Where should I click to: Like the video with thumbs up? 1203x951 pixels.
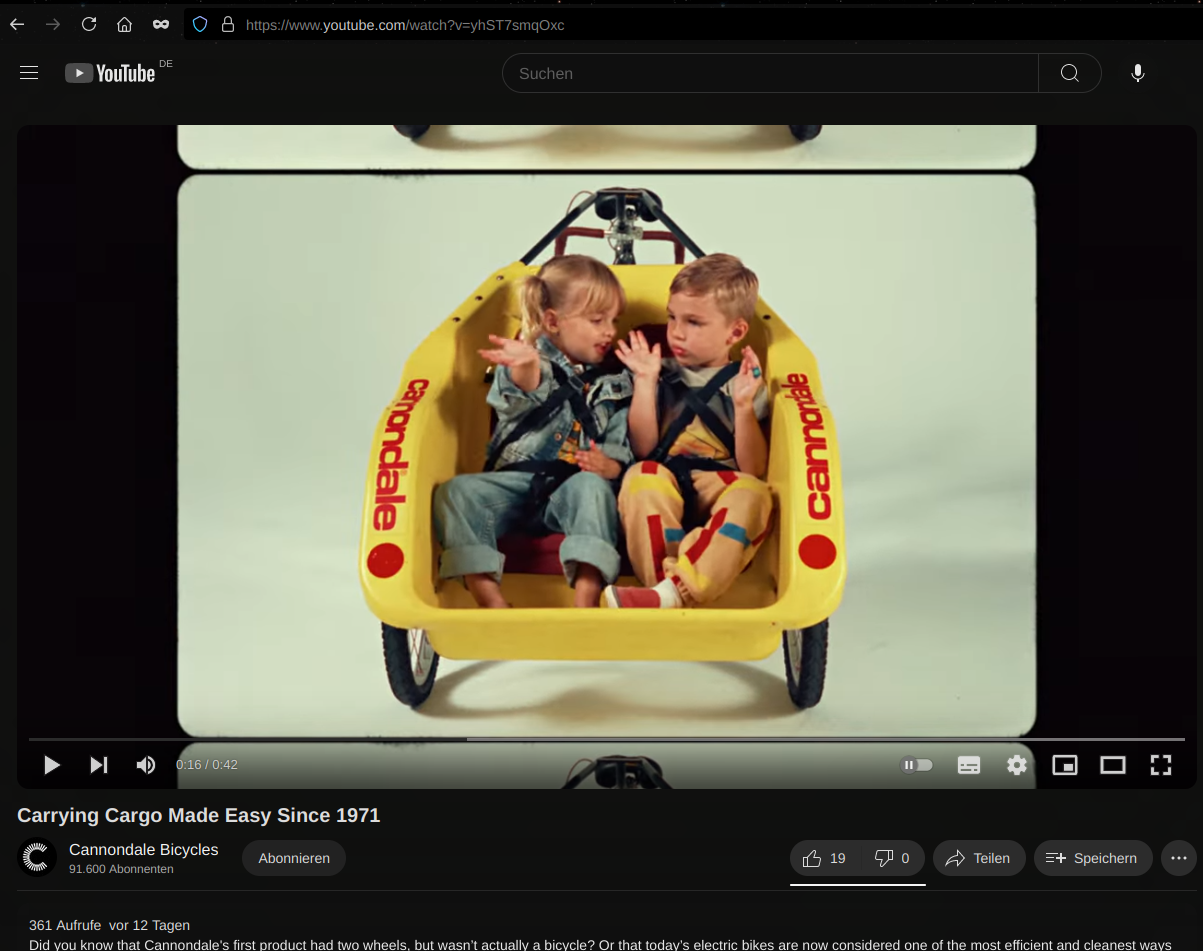[x=824, y=858]
